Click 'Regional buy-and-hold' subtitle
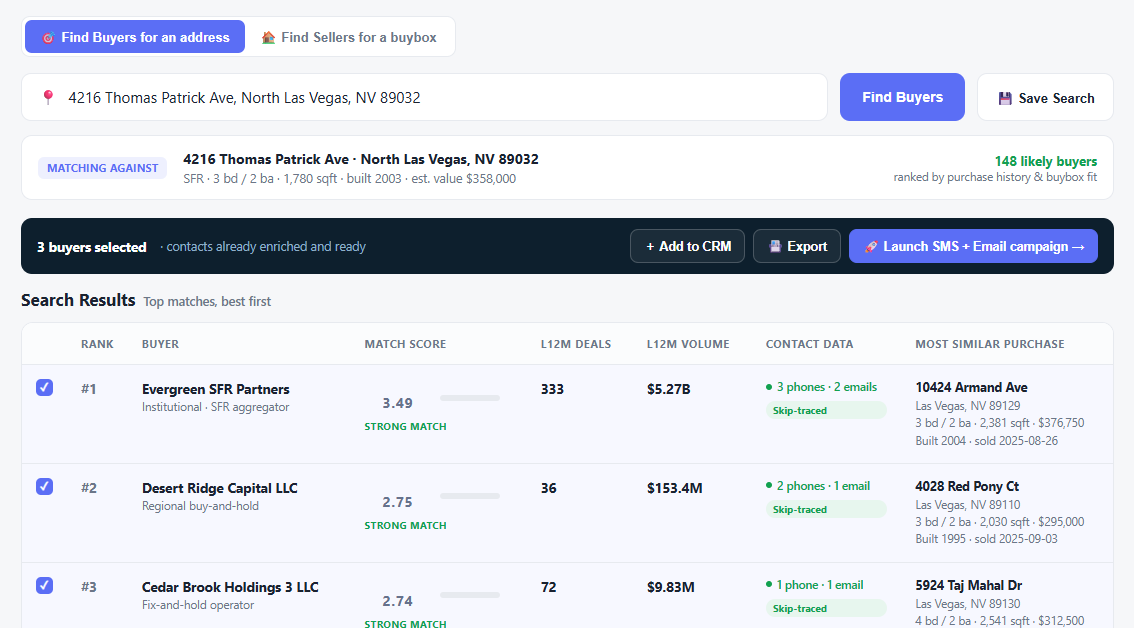Viewport: 1134px width, 628px height. pyautogui.click(x=200, y=506)
